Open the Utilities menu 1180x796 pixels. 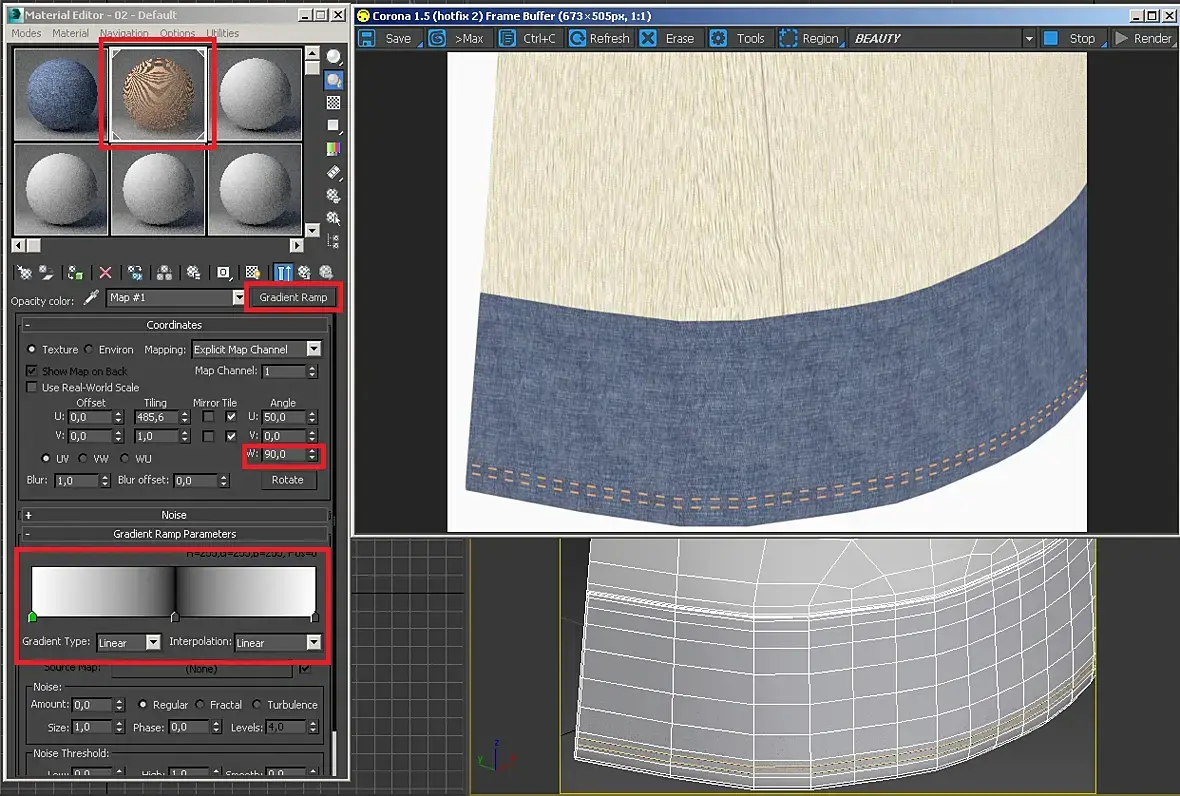click(222, 33)
